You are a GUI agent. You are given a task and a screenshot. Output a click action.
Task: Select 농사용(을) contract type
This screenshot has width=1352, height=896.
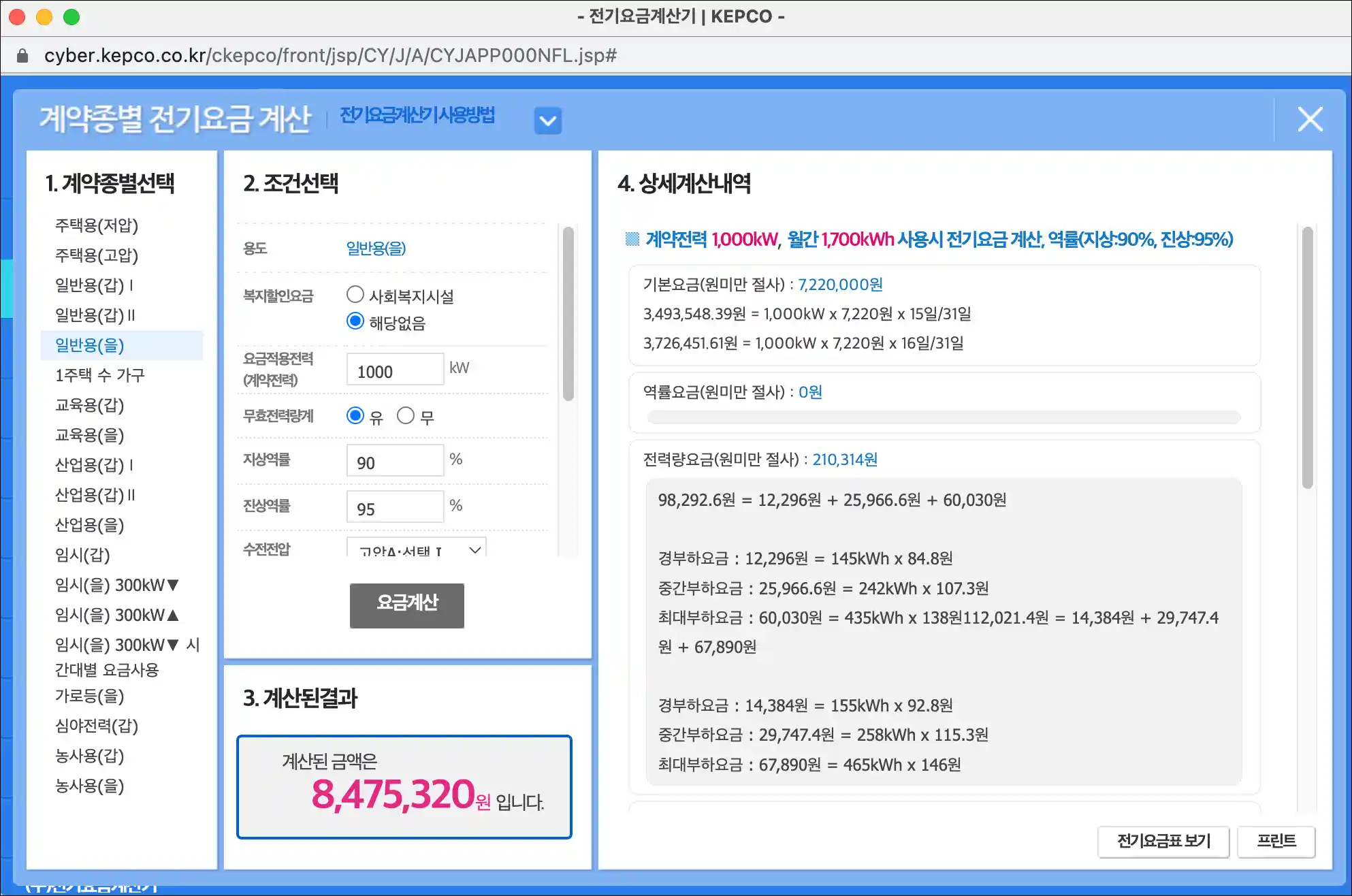pyautogui.click(x=90, y=786)
